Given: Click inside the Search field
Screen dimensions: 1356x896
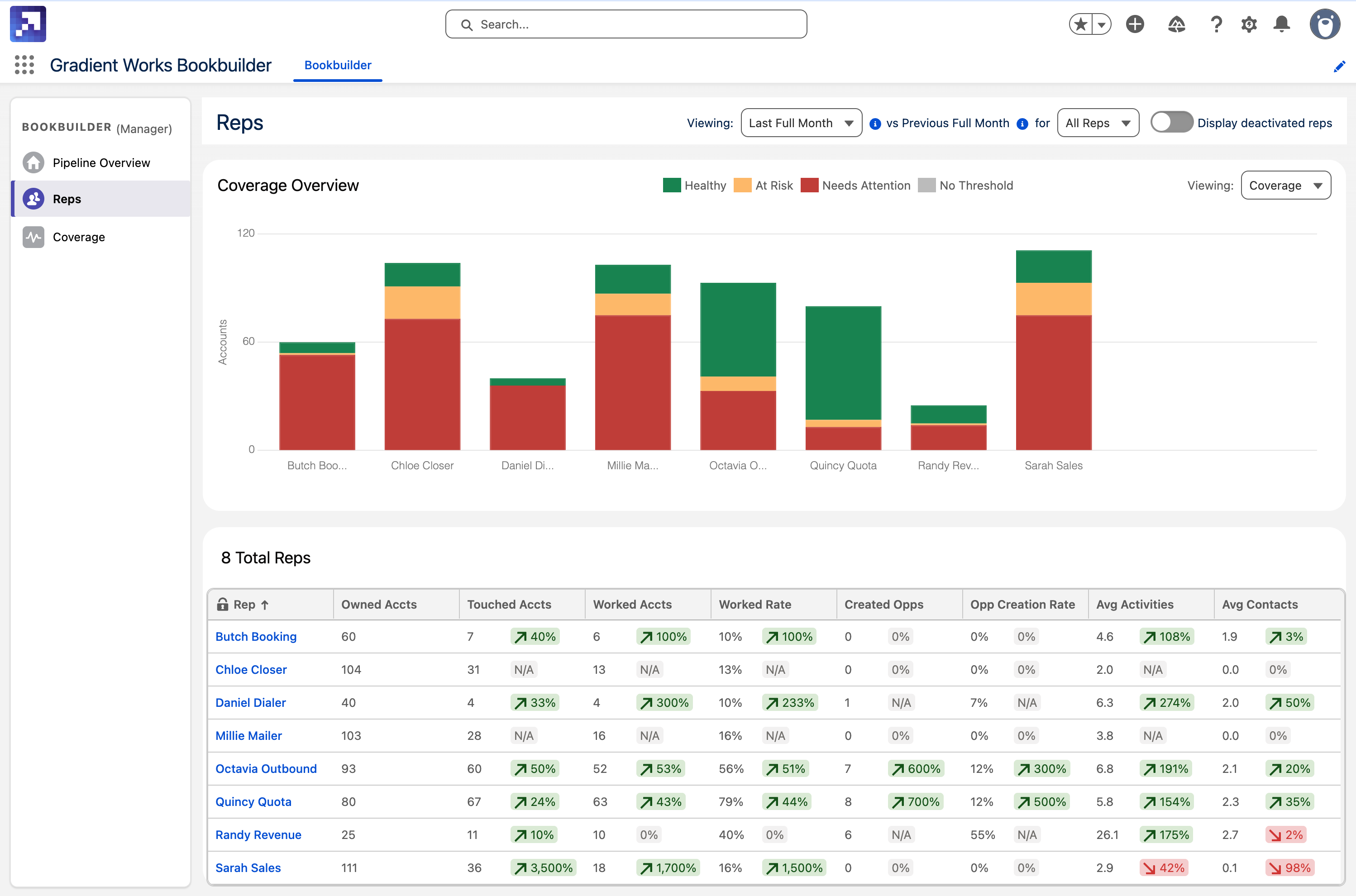Looking at the screenshot, I should [x=625, y=24].
